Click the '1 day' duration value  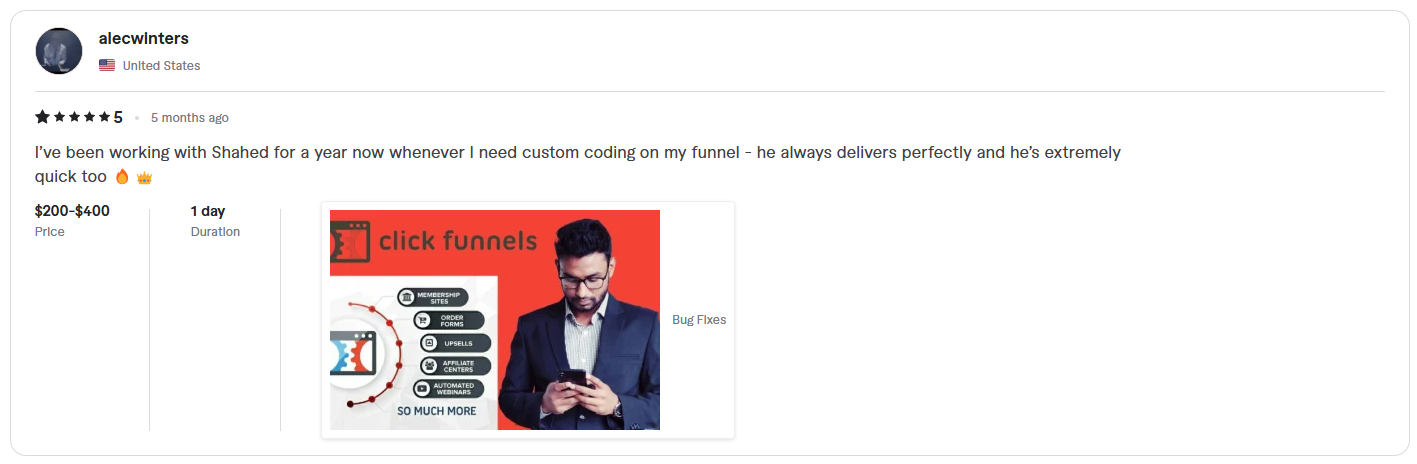[x=208, y=211]
